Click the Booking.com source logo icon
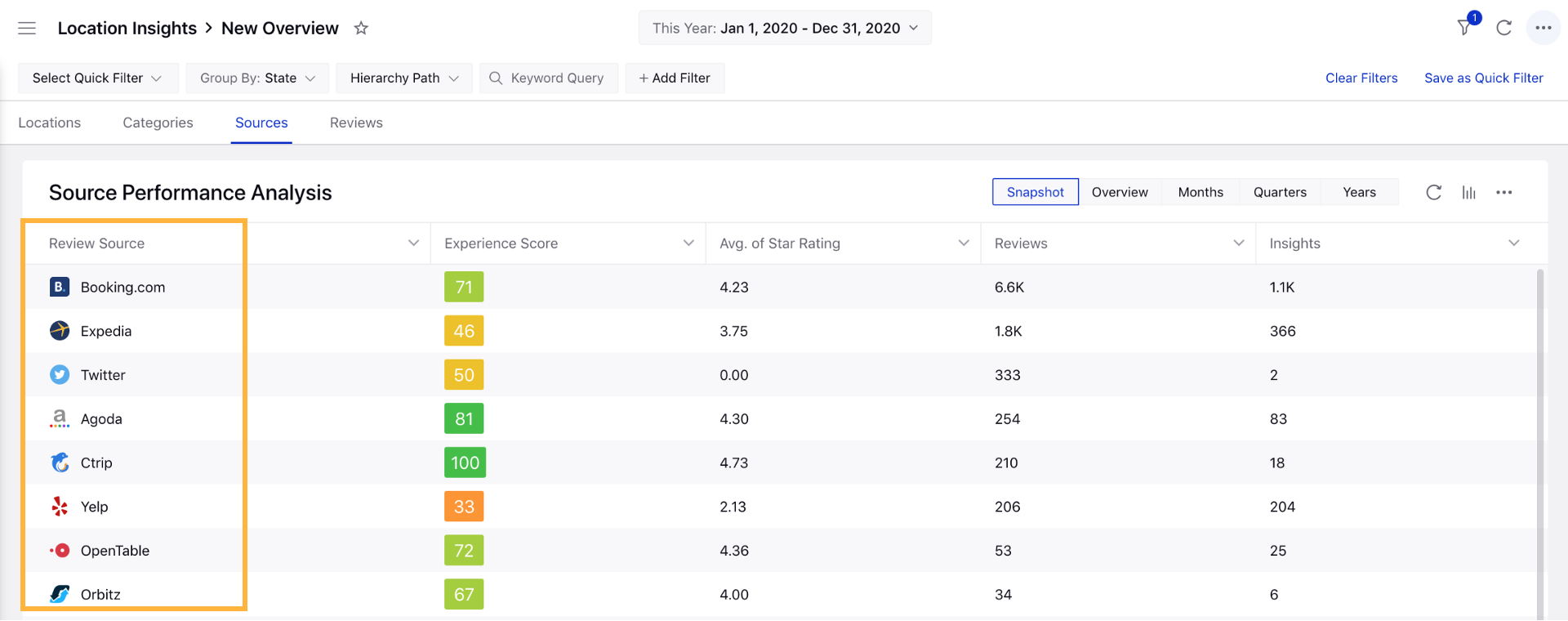 click(60, 287)
